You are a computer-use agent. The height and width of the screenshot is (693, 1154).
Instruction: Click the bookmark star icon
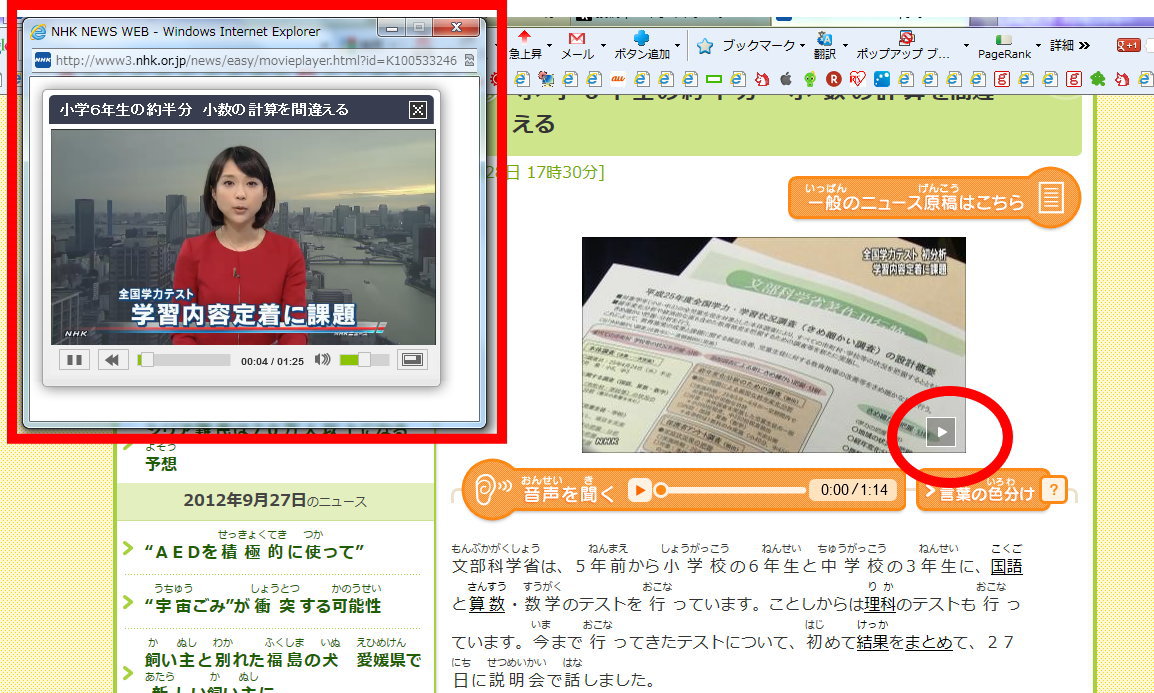tap(704, 46)
